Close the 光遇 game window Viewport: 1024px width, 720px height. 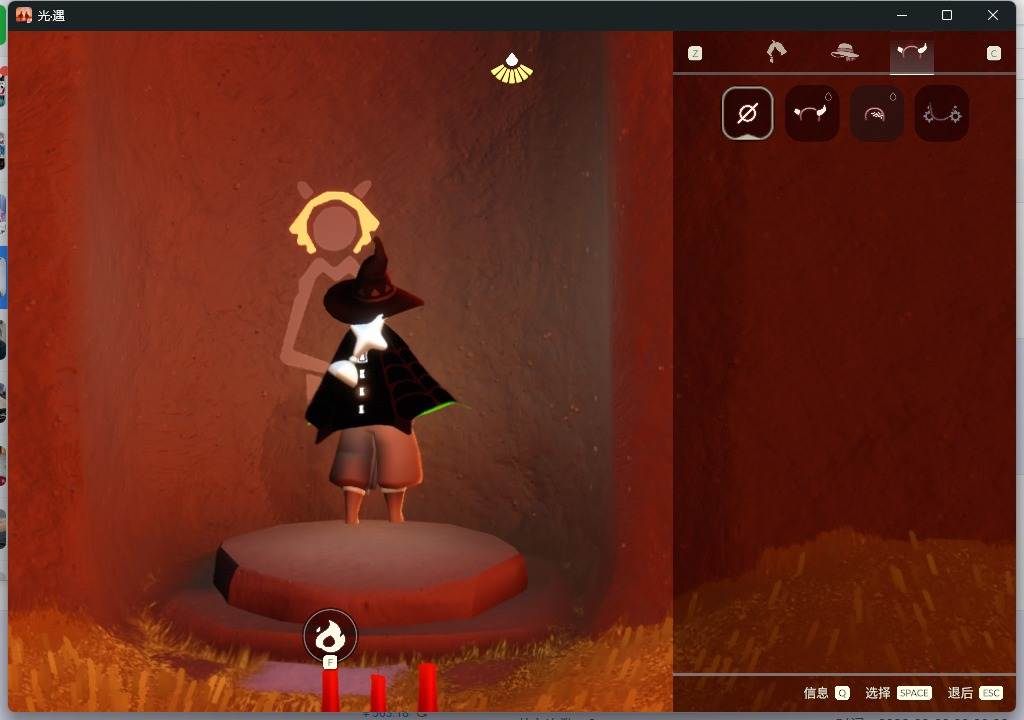993,15
